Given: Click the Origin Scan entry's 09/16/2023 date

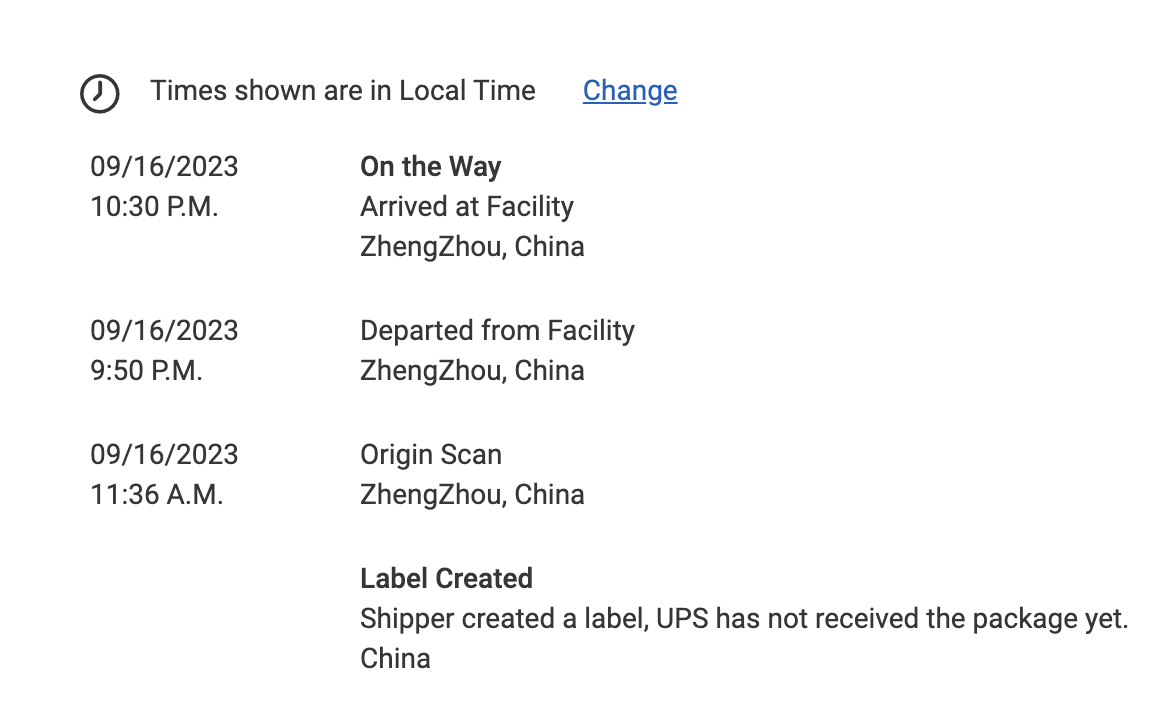Looking at the screenshot, I should pyautogui.click(x=164, y=455).
